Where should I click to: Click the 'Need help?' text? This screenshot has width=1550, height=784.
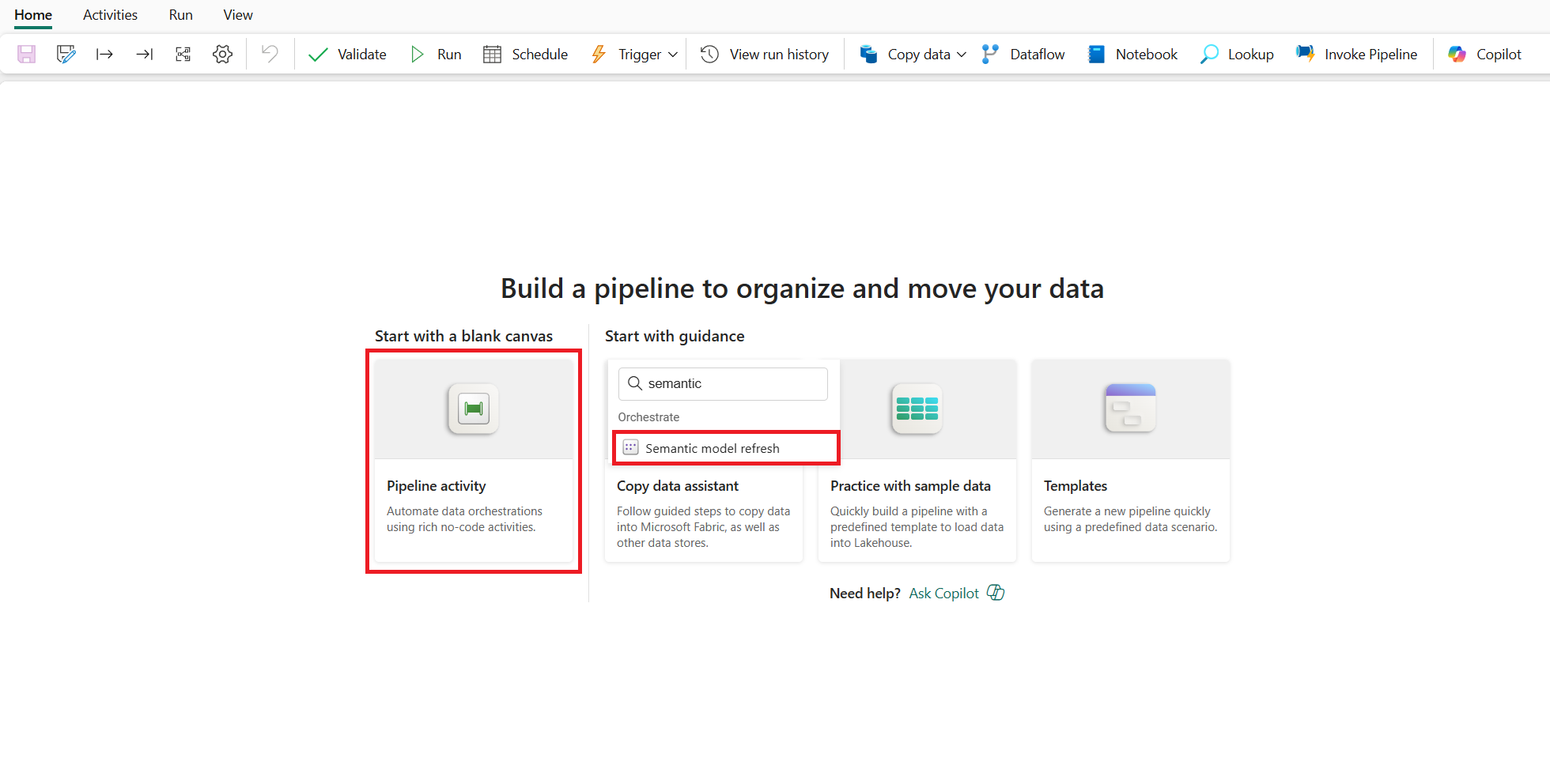point(864,594)
